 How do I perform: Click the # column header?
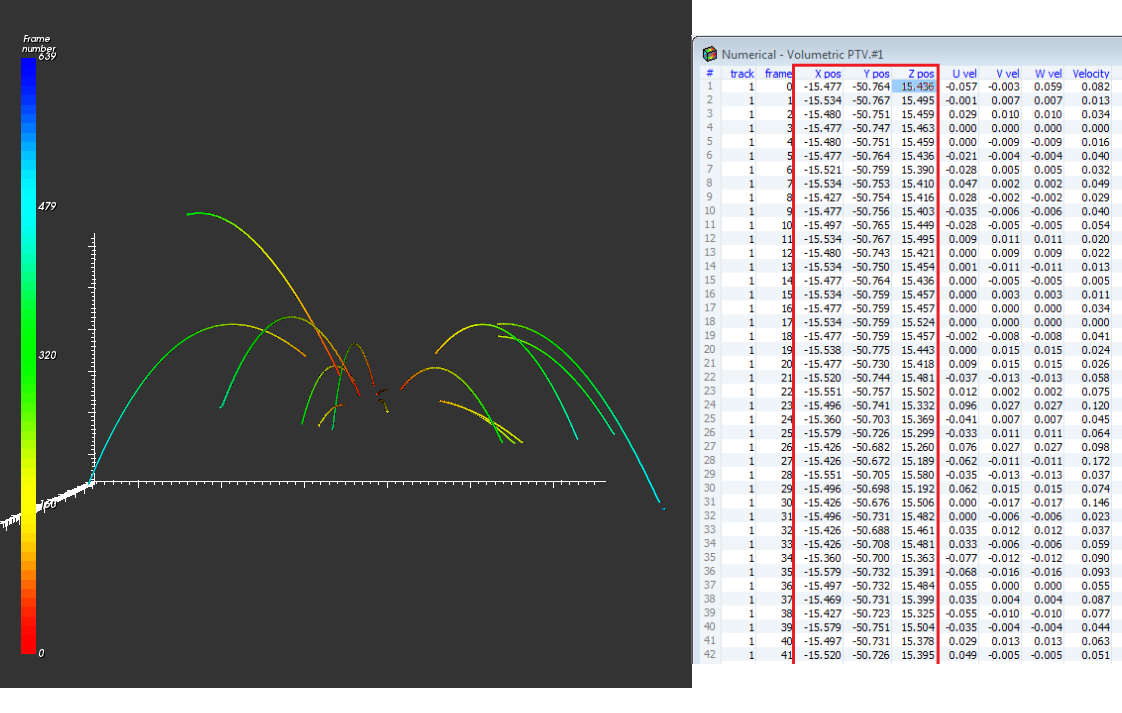(x=709, y=73)
